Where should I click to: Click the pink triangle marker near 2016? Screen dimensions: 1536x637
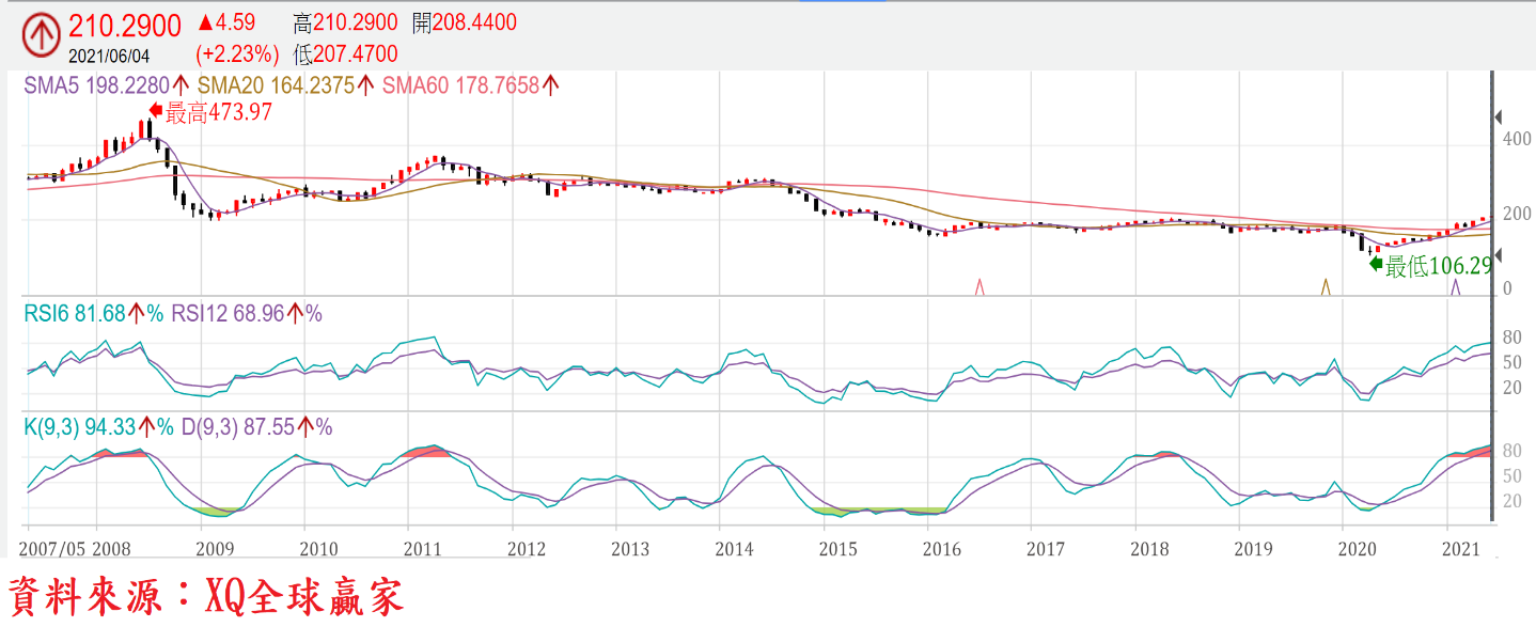tap(979, 287)
